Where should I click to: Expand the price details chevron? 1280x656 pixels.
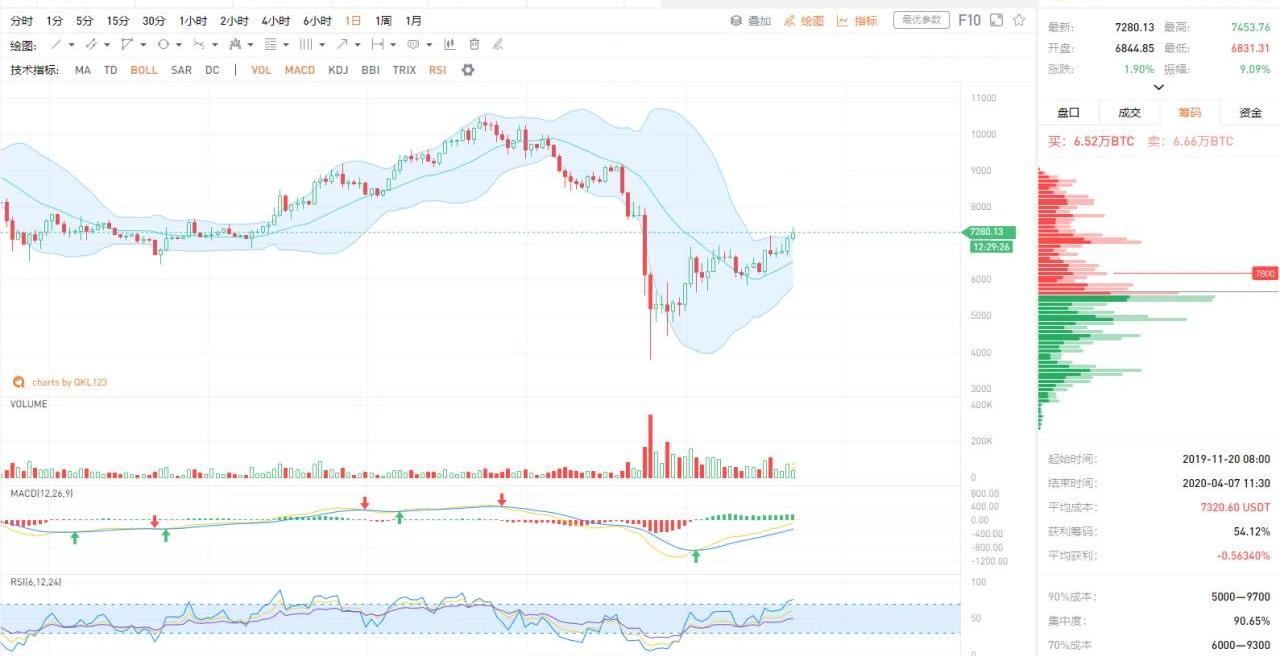point(1159,88)
